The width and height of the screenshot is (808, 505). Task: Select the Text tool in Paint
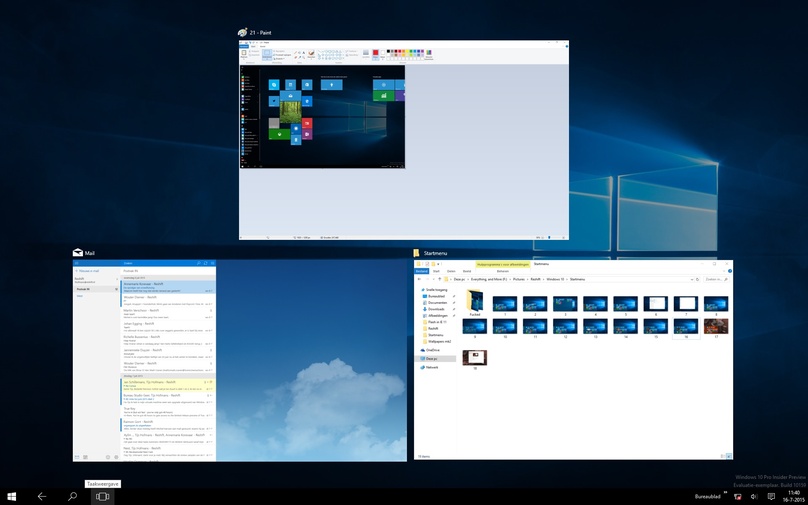pyautogui.click(x=304, y=53)
